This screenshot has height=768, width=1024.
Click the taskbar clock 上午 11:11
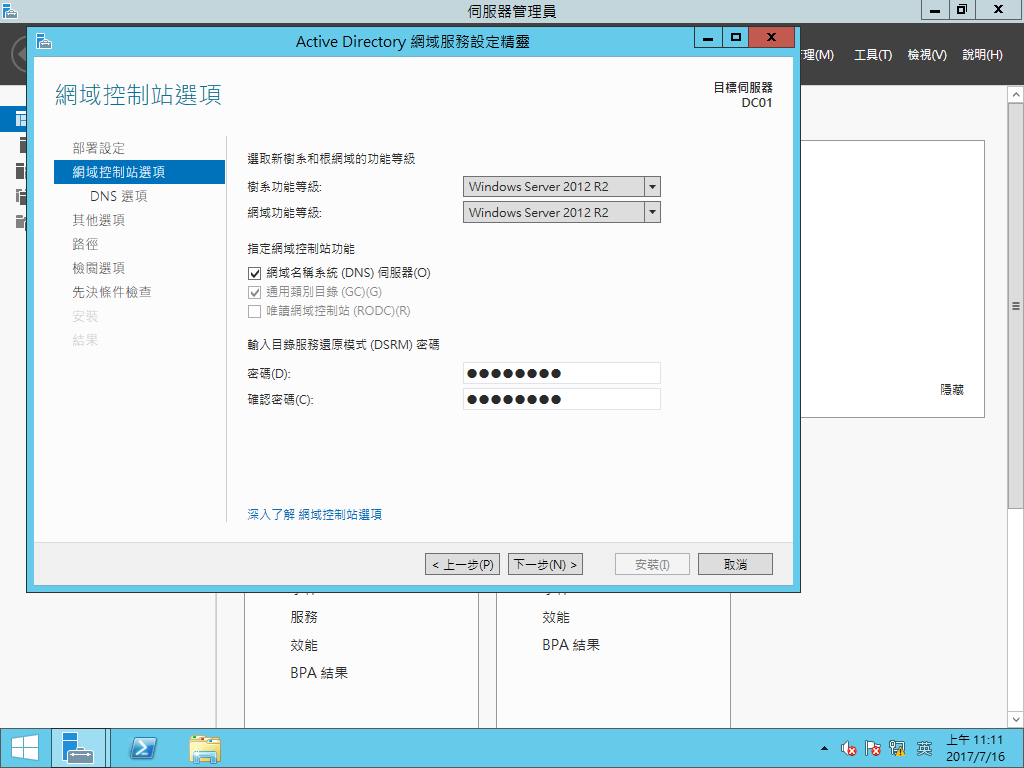click(x=974, y=740)
